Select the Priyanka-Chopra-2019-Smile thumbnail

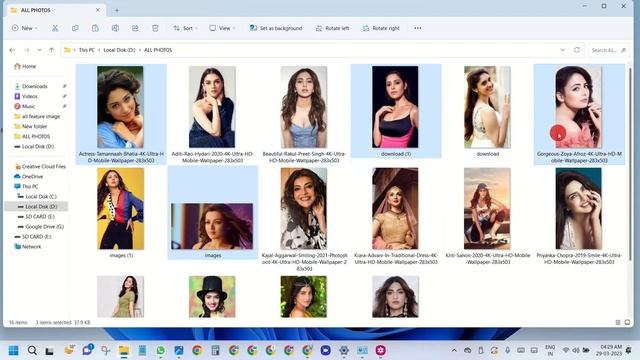pyautogui.click(x=579, y=209)
